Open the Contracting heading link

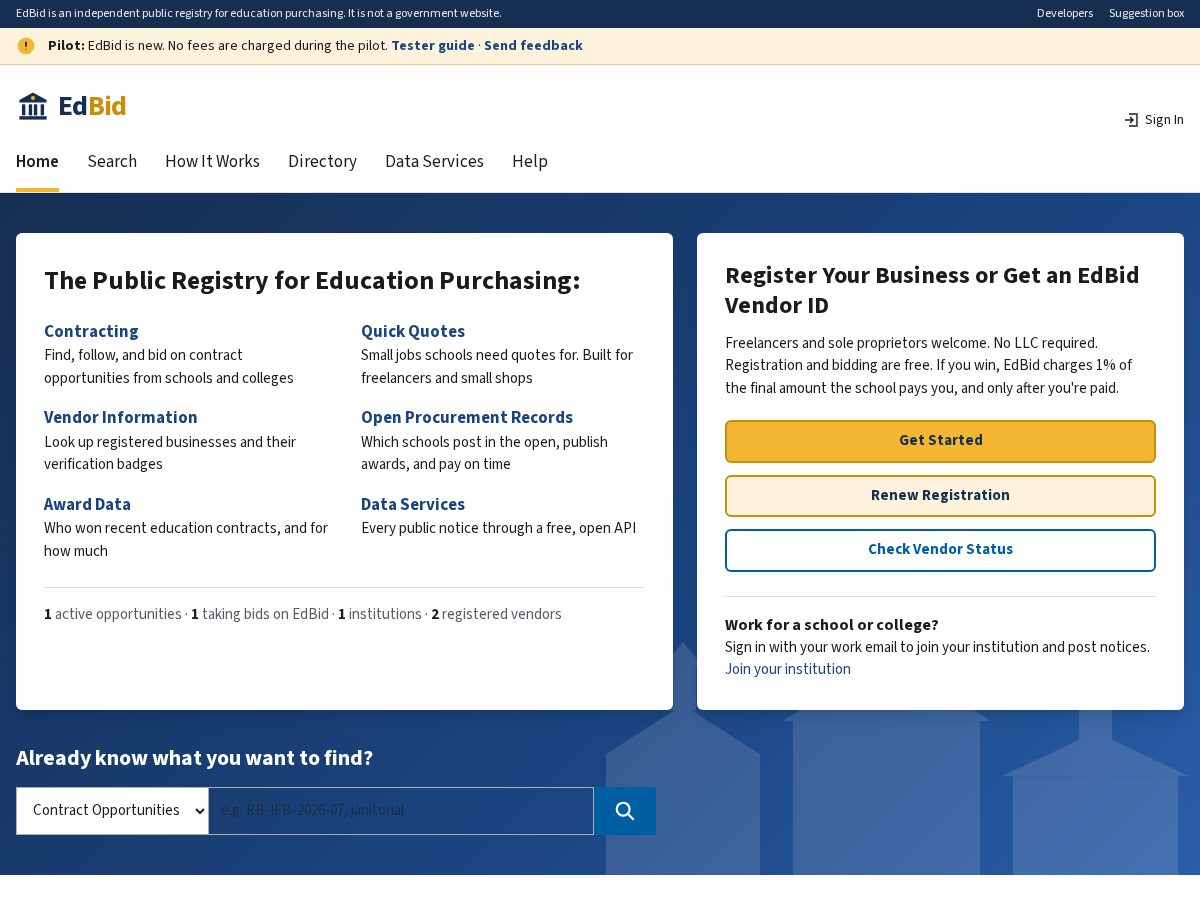[x=91, y=331]
